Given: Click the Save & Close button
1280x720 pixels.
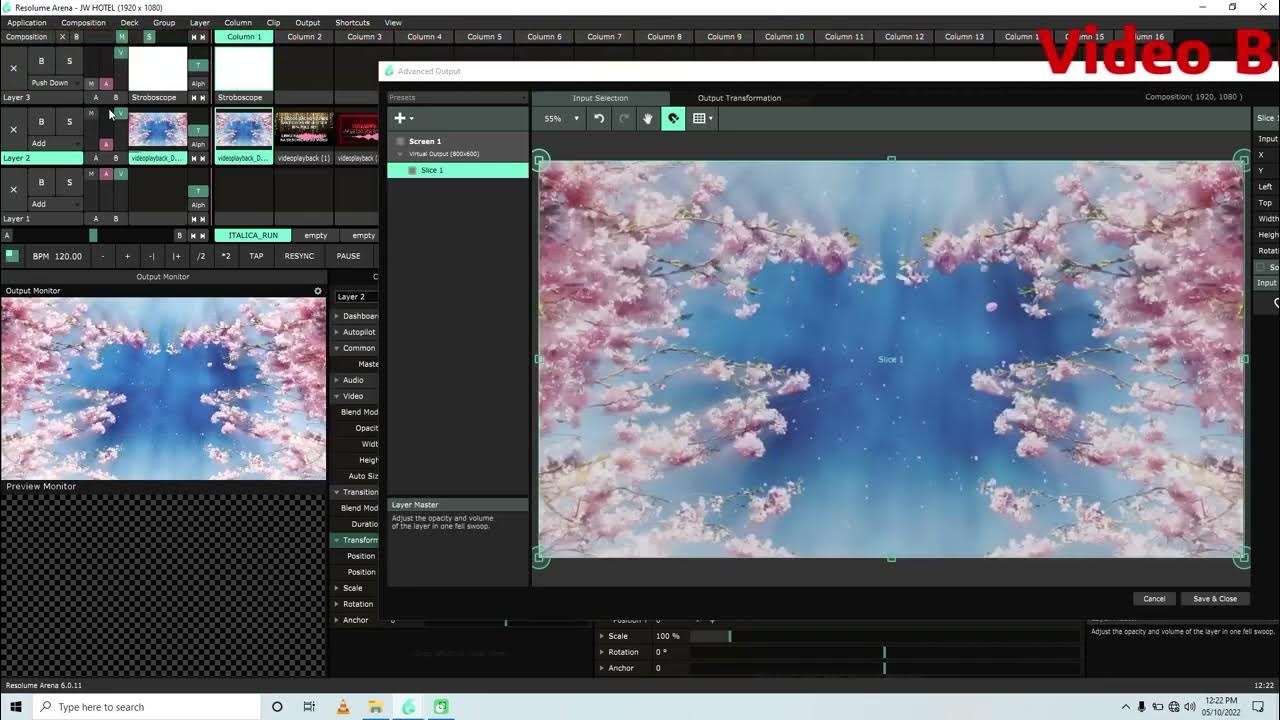Looking at the screenshot, I should tap(1215, 599).
